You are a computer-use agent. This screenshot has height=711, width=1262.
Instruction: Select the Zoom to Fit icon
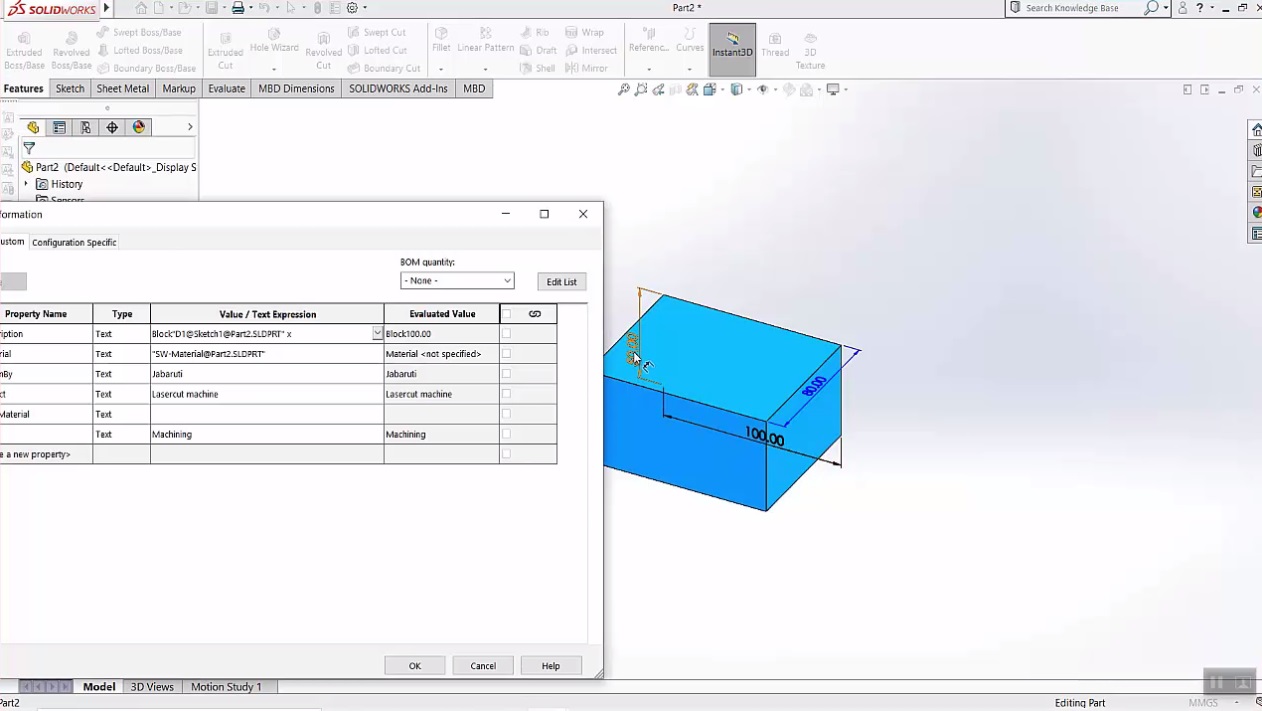[624, 89]
